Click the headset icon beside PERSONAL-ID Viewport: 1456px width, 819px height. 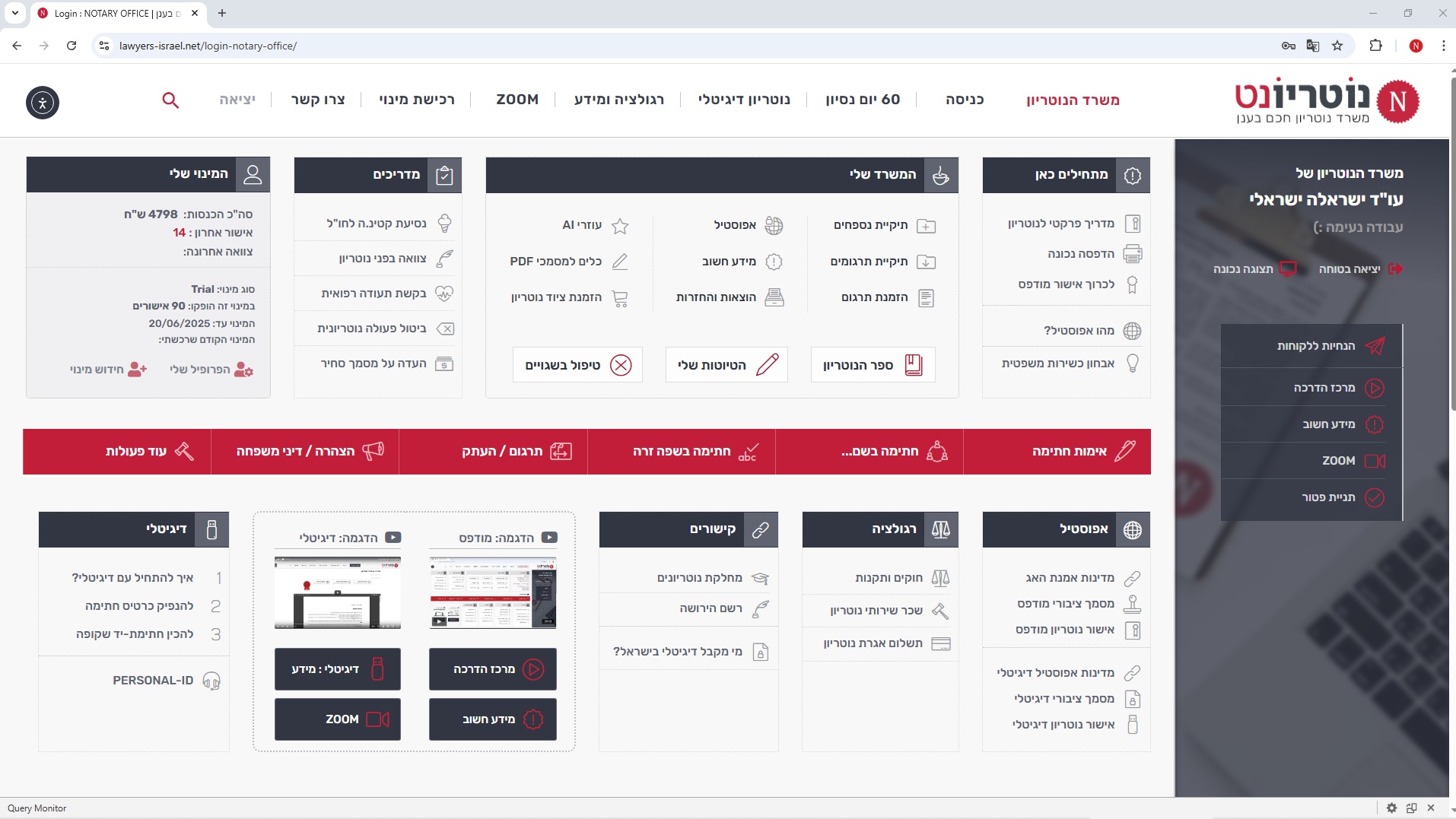pyautogui.click(x=211, y=681)
